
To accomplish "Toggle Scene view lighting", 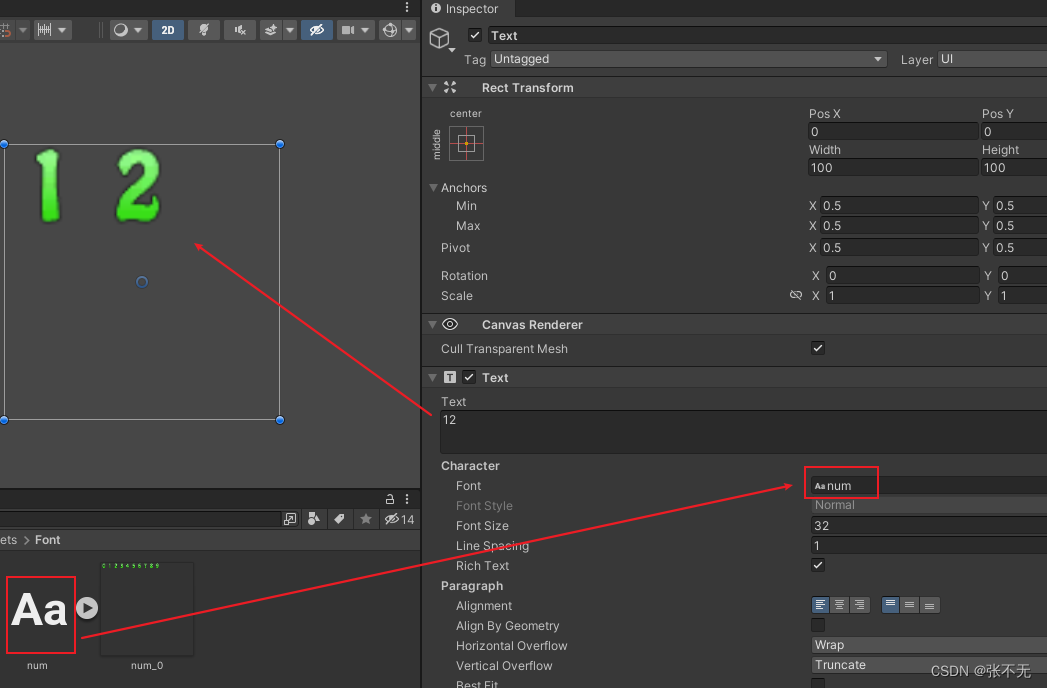I will [x=203, y=30].
